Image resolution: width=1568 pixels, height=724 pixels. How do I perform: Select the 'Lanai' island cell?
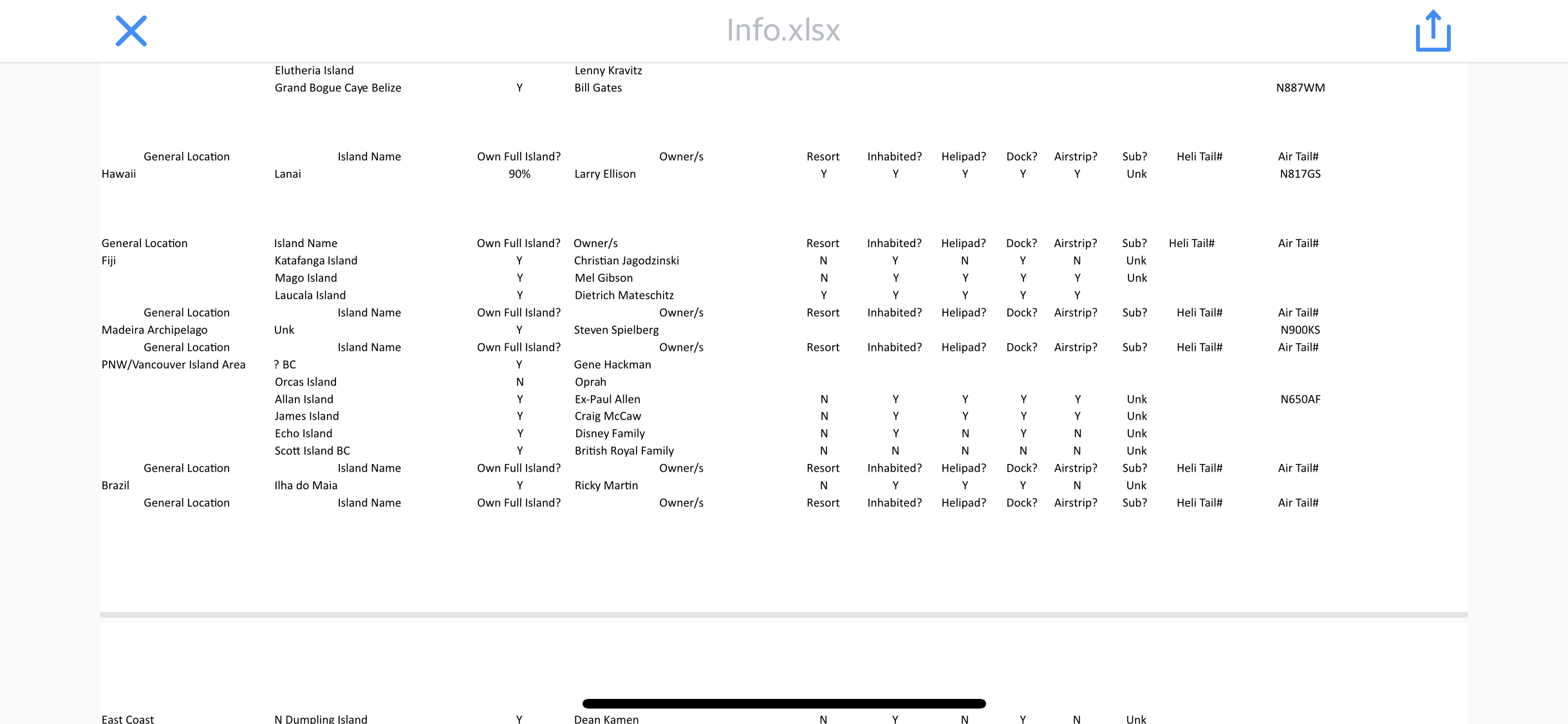click(288, 174)
